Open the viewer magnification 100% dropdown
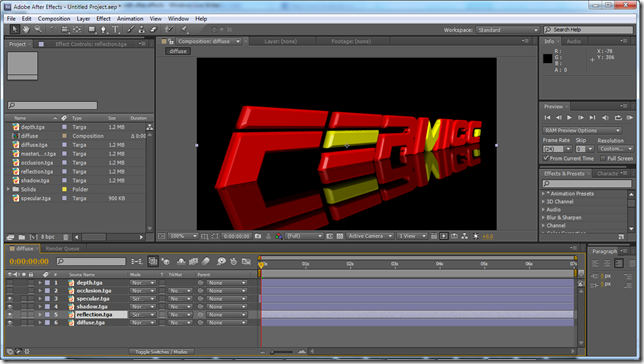Viewport: 644px width, 364px height. pyautogui.click(x=183, y=236)
